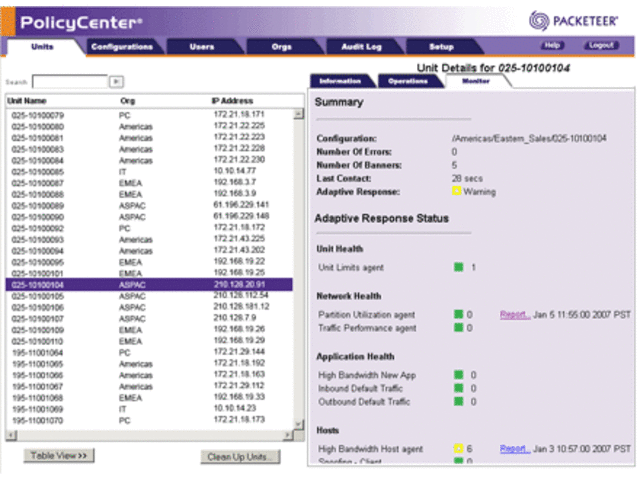Open the Configurations tab
Image resolution: width=640 pixels, height=480 pixels.
[x=121, y=46]
